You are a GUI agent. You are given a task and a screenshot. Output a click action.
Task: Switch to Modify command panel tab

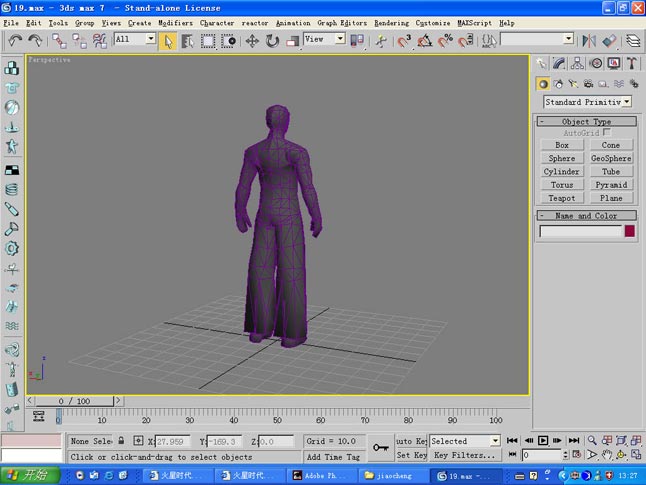pyautogui.click(x=559, y=63)
